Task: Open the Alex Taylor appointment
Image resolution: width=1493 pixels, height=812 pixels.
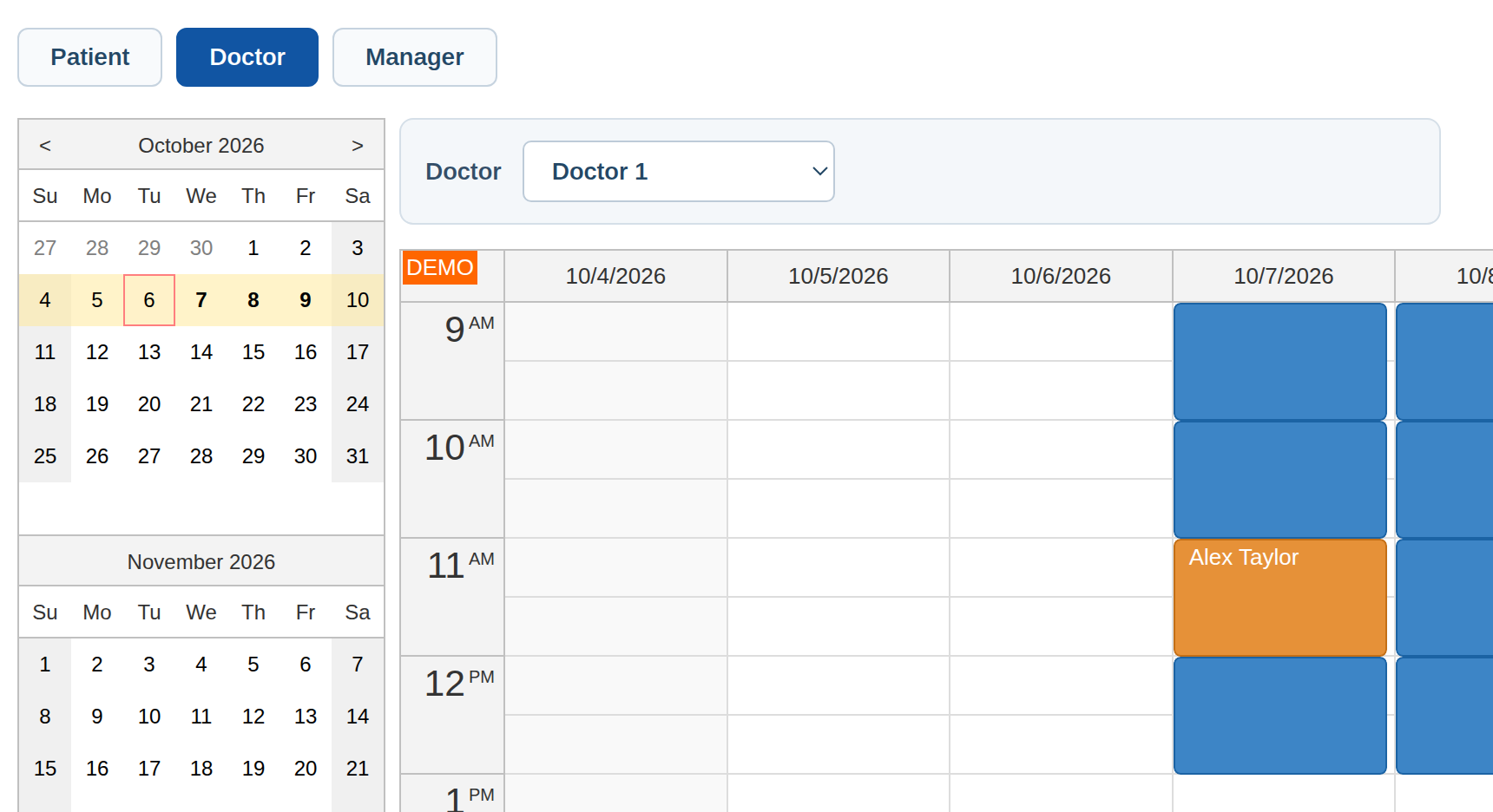Action: [x=1280, y=598]
